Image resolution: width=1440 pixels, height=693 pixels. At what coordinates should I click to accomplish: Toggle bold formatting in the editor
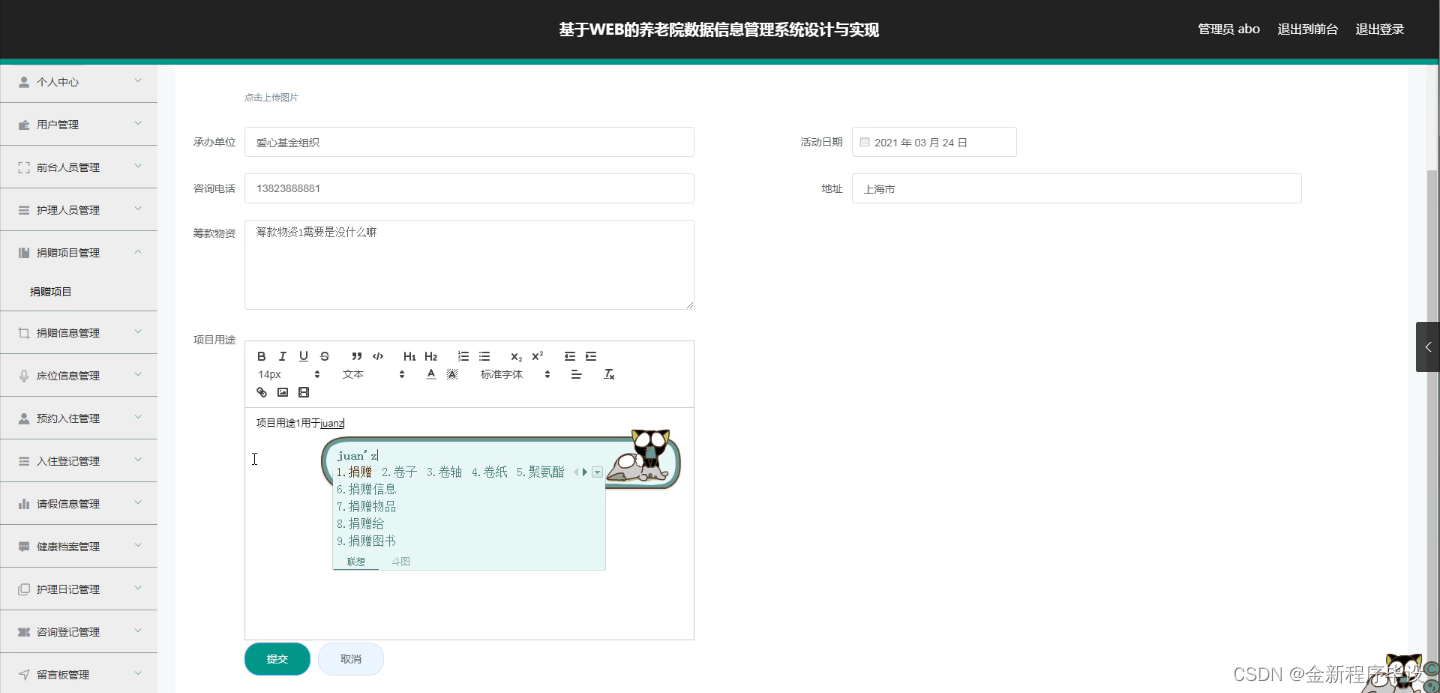261,356
